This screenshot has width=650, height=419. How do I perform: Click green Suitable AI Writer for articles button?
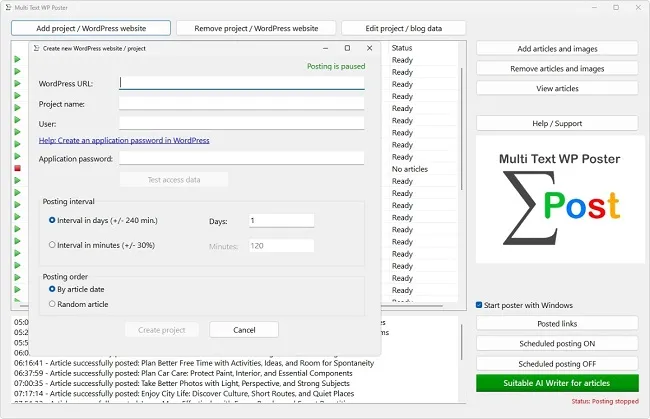[x=557, y=383]
